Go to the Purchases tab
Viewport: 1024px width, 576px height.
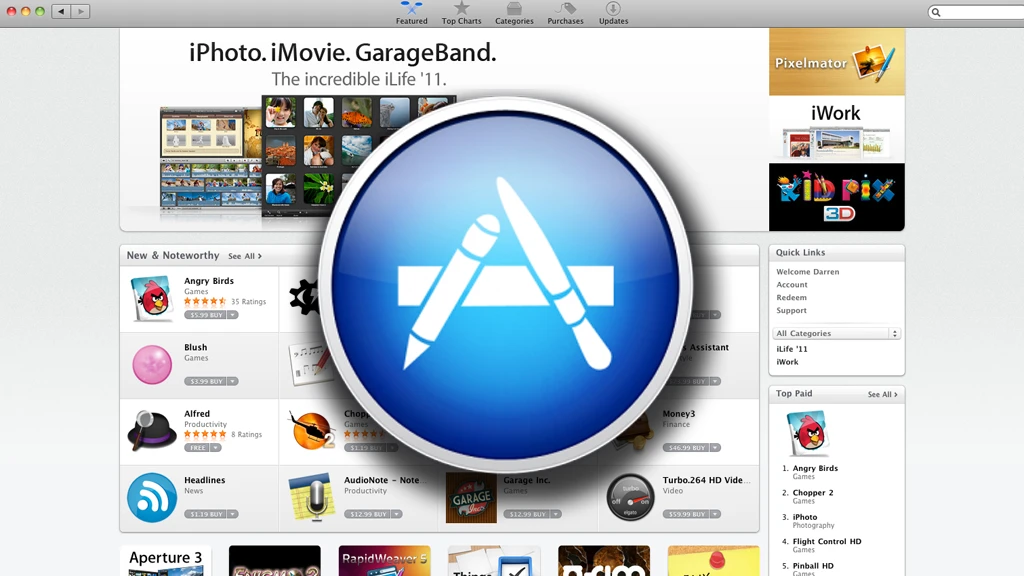[565, 13]
